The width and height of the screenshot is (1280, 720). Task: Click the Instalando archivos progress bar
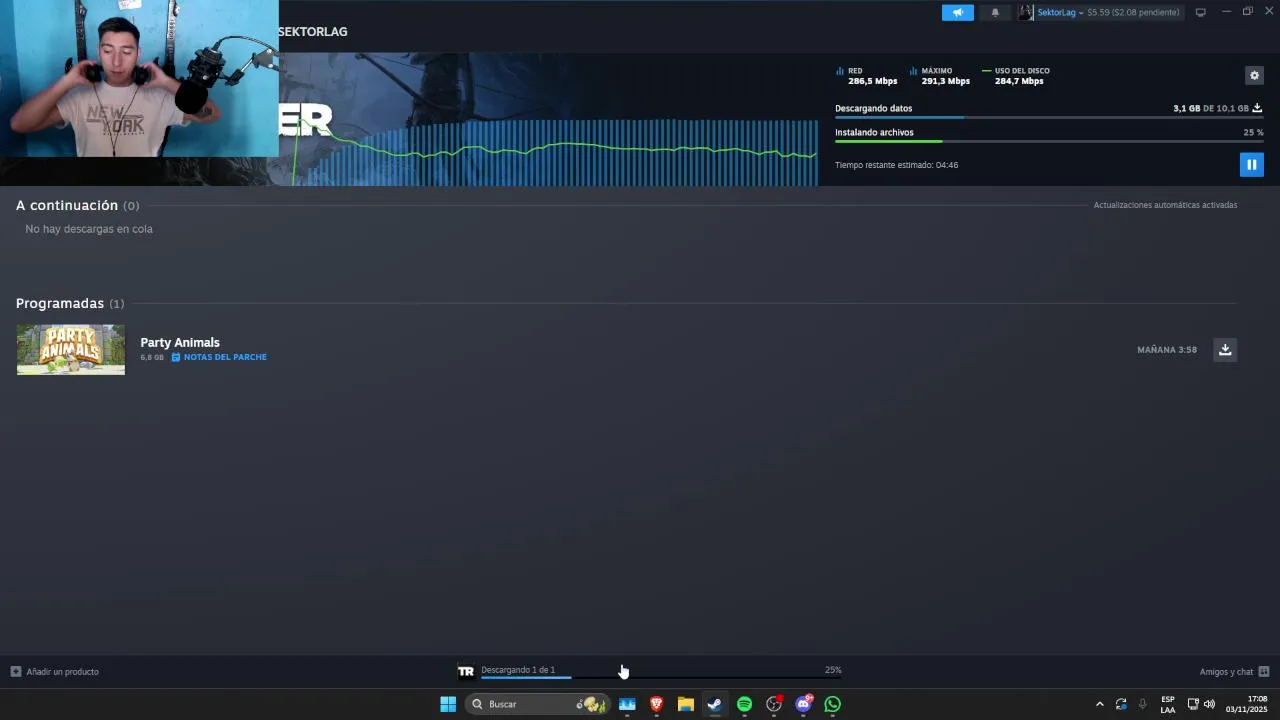(x=1049, y=142)
